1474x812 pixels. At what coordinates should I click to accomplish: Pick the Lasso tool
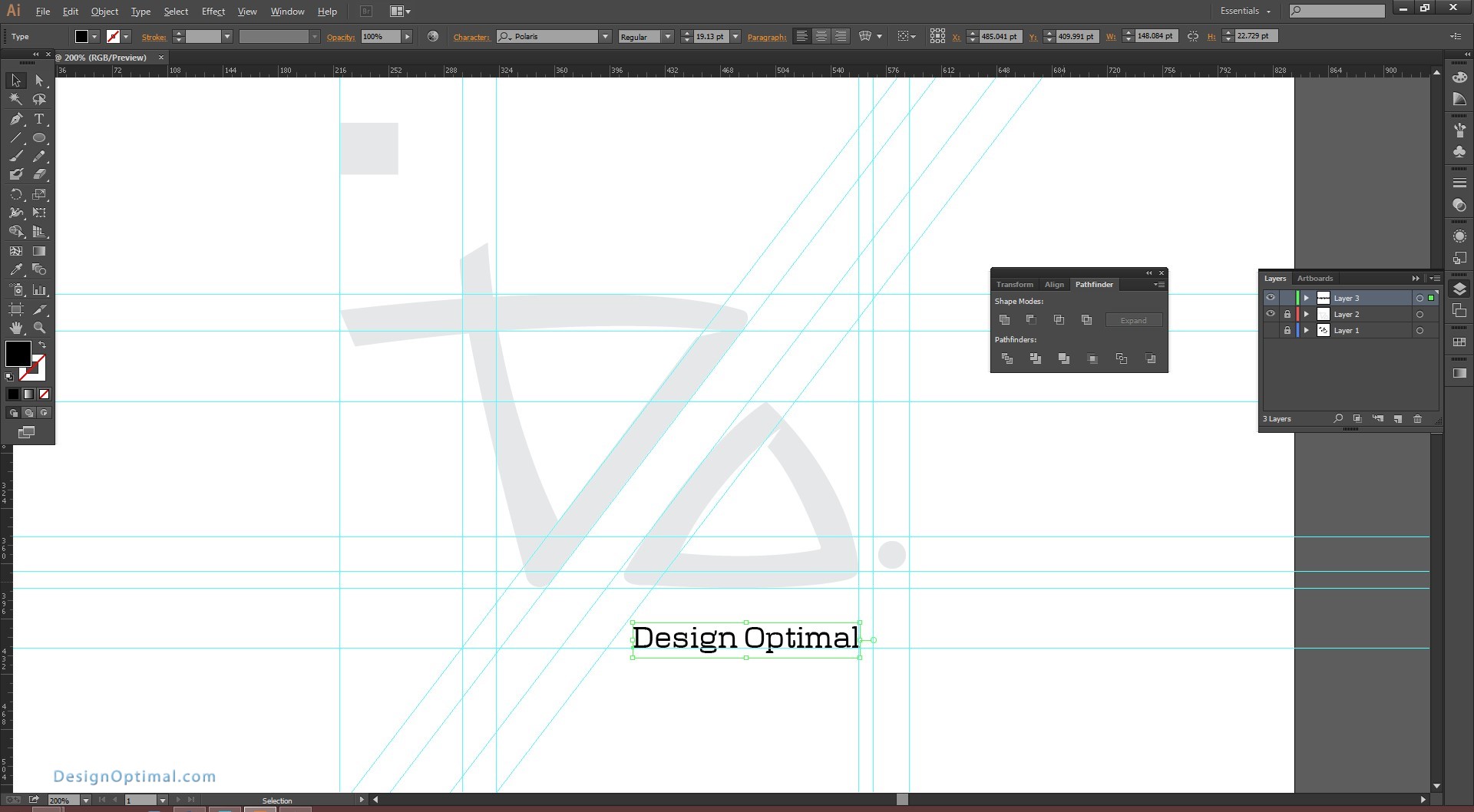point(39,100)
